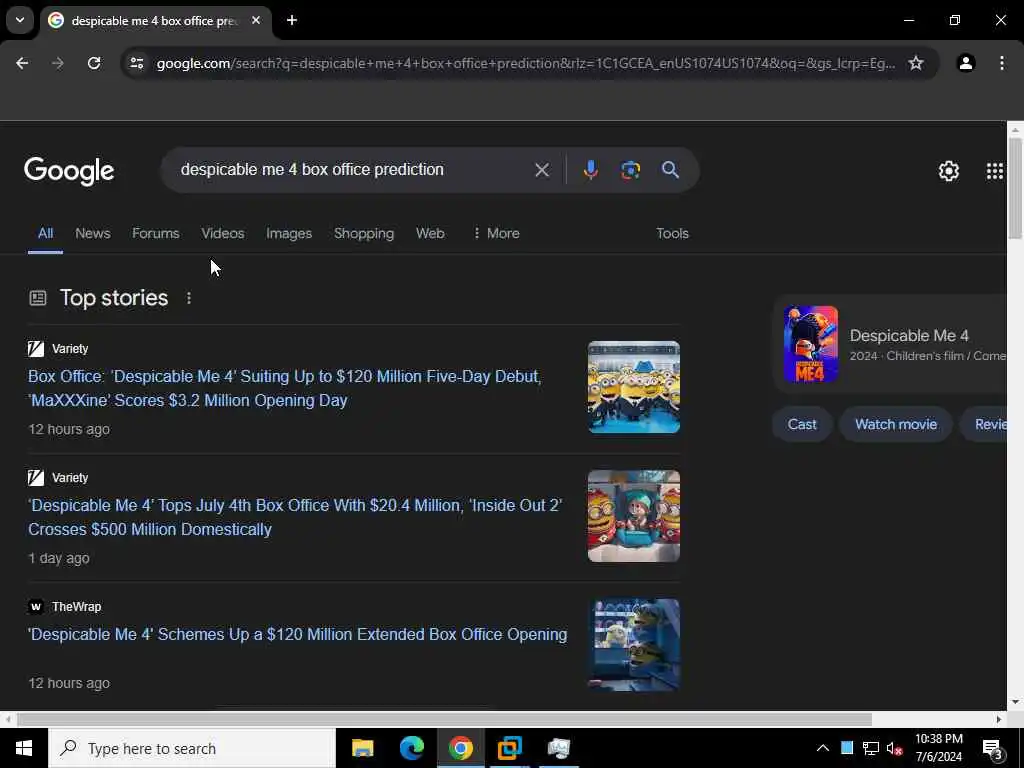Switch to the Images tab

[289, 233]
